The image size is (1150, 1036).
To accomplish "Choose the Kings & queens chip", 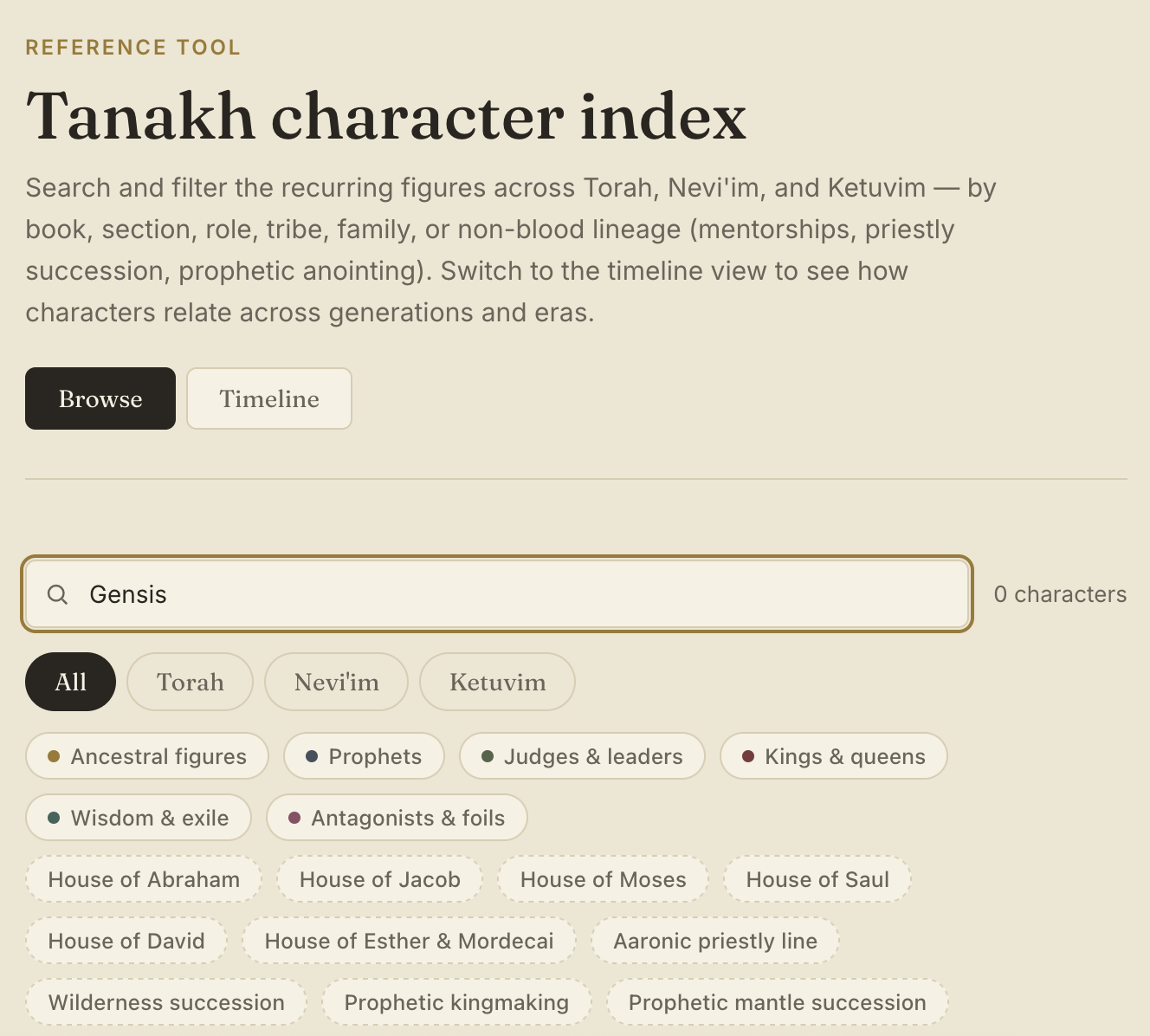I will coord(834,756).
